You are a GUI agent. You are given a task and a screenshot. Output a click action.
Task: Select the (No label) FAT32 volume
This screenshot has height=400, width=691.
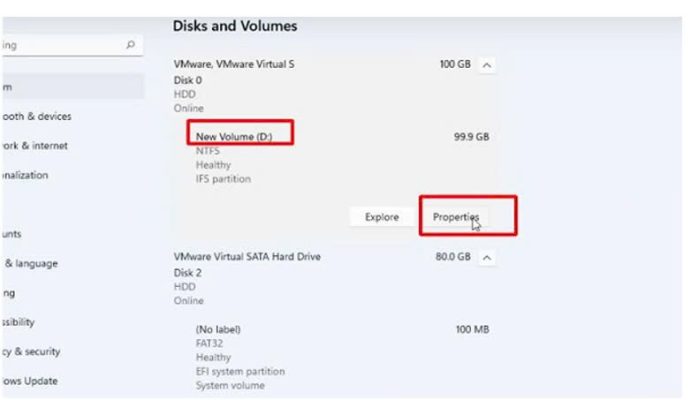[x=218, y=330]
